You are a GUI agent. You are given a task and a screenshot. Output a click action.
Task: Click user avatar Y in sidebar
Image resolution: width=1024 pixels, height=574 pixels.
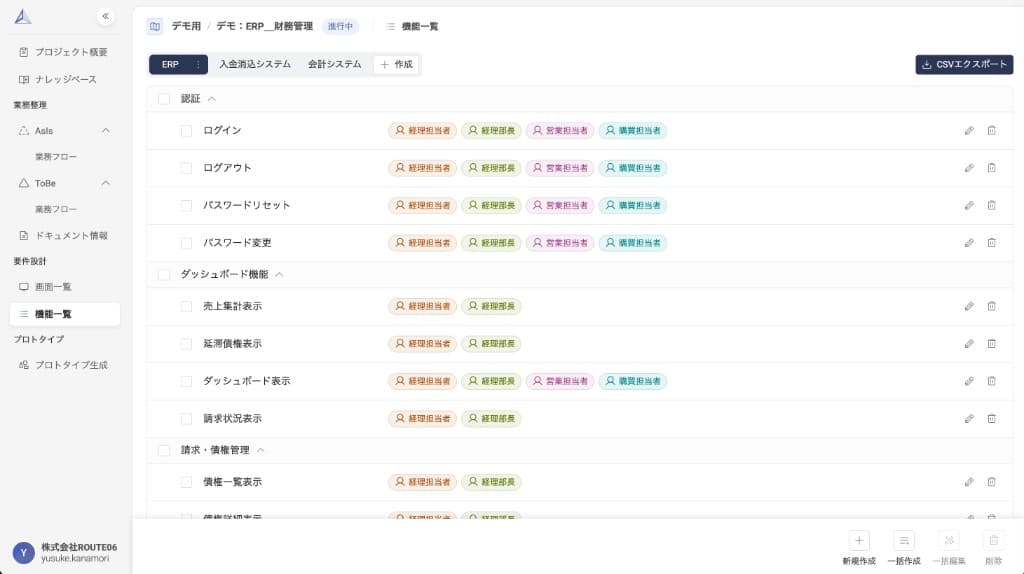(24, 552)
